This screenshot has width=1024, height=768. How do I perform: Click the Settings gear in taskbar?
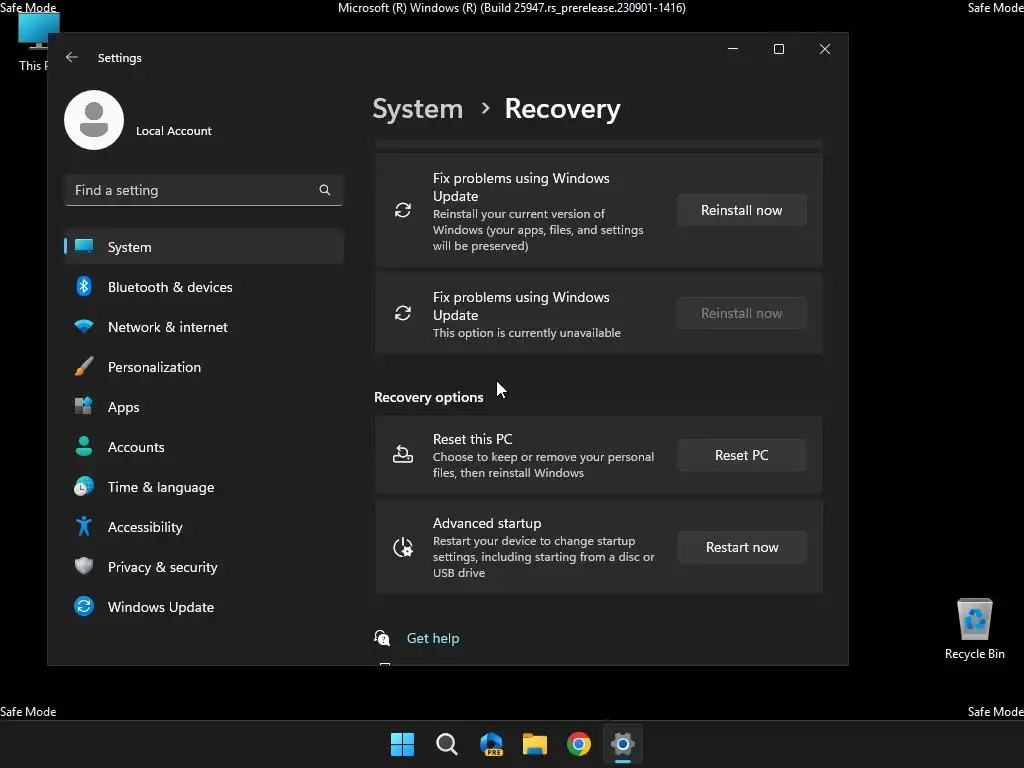(x=623, y=744)
